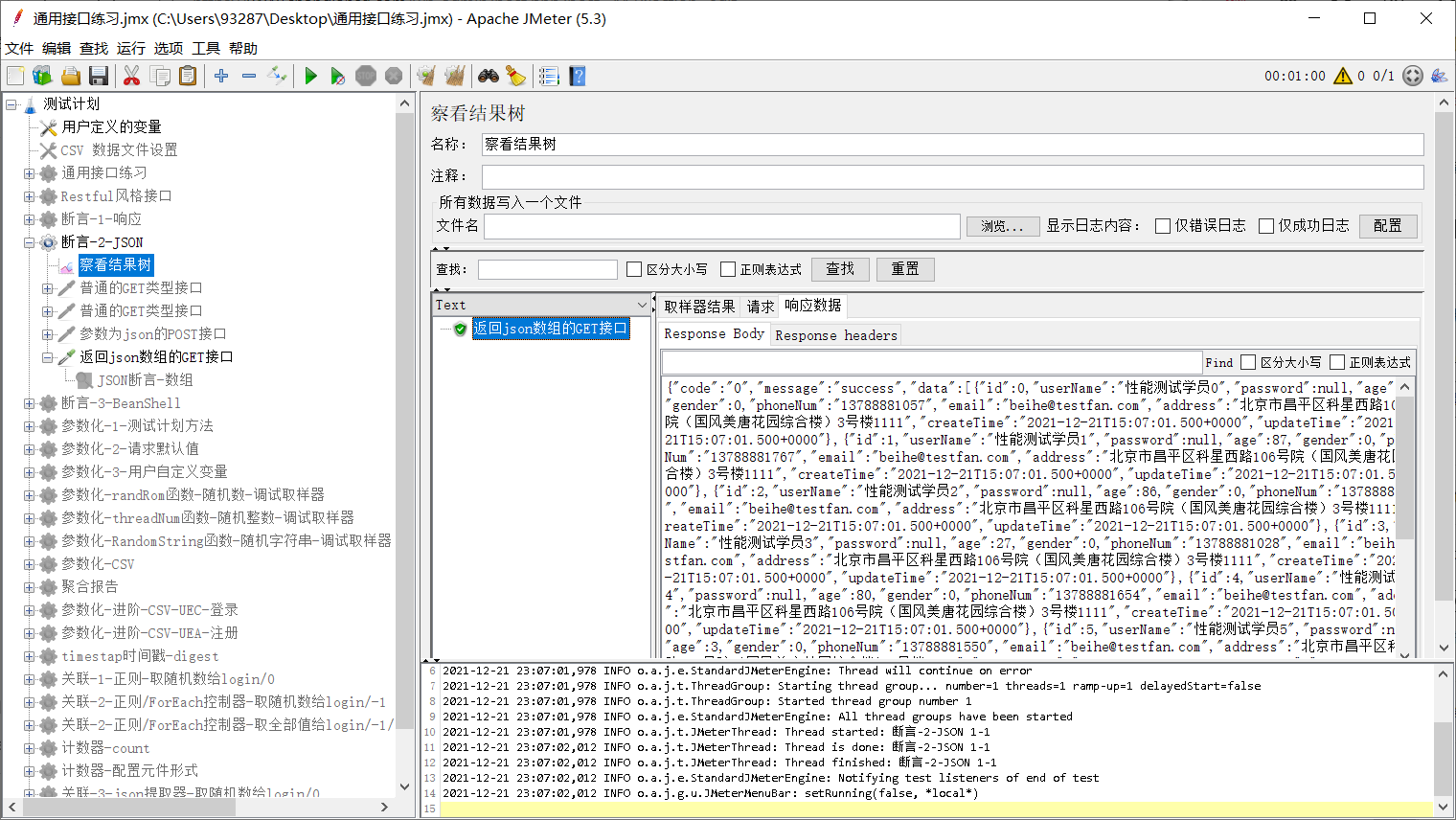Click the 查找 search input field

click(x=548, y=269)
